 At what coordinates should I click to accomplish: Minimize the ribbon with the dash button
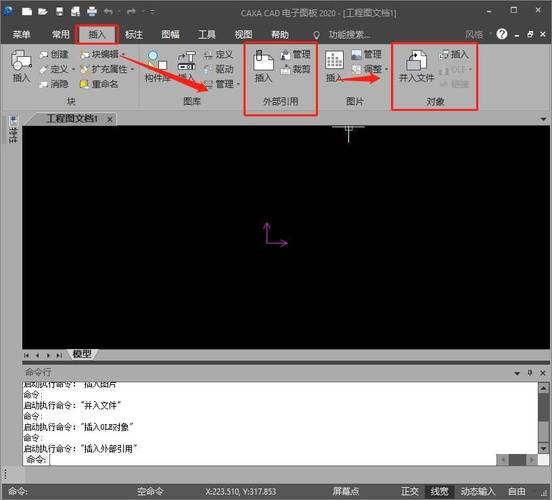tap(517, 35)
